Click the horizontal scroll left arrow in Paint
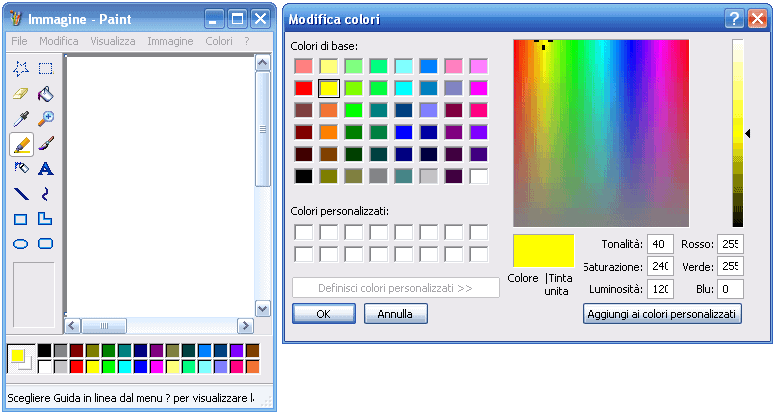Screen dimensions: 774x413 (x=73, y=326)
